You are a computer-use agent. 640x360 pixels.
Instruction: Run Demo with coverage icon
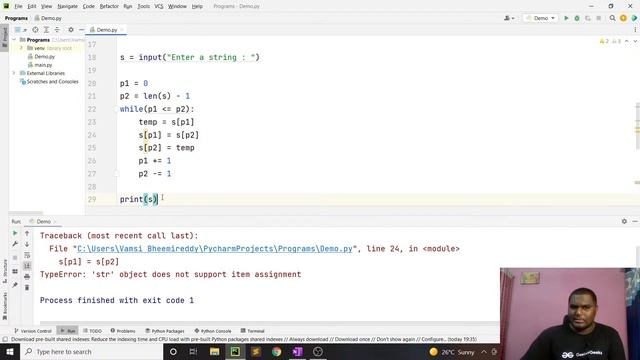pos(588,18)
